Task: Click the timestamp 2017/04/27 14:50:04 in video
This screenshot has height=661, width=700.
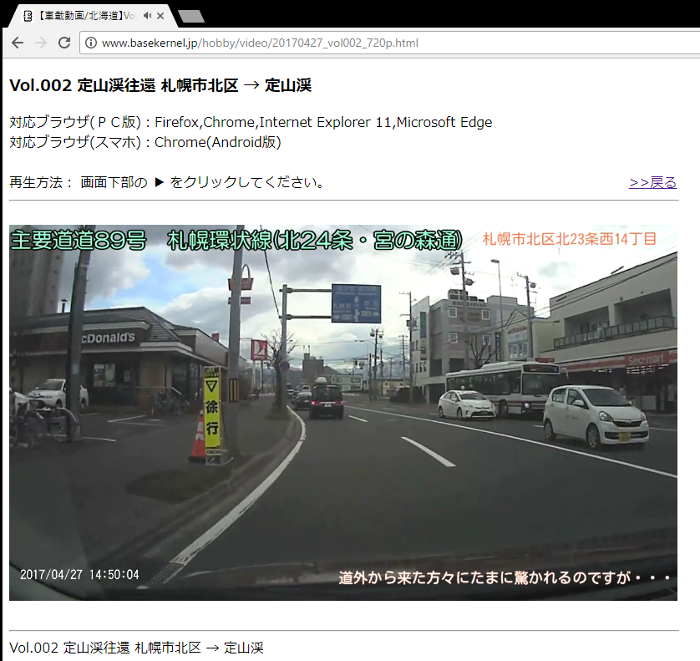Action: 79,574
